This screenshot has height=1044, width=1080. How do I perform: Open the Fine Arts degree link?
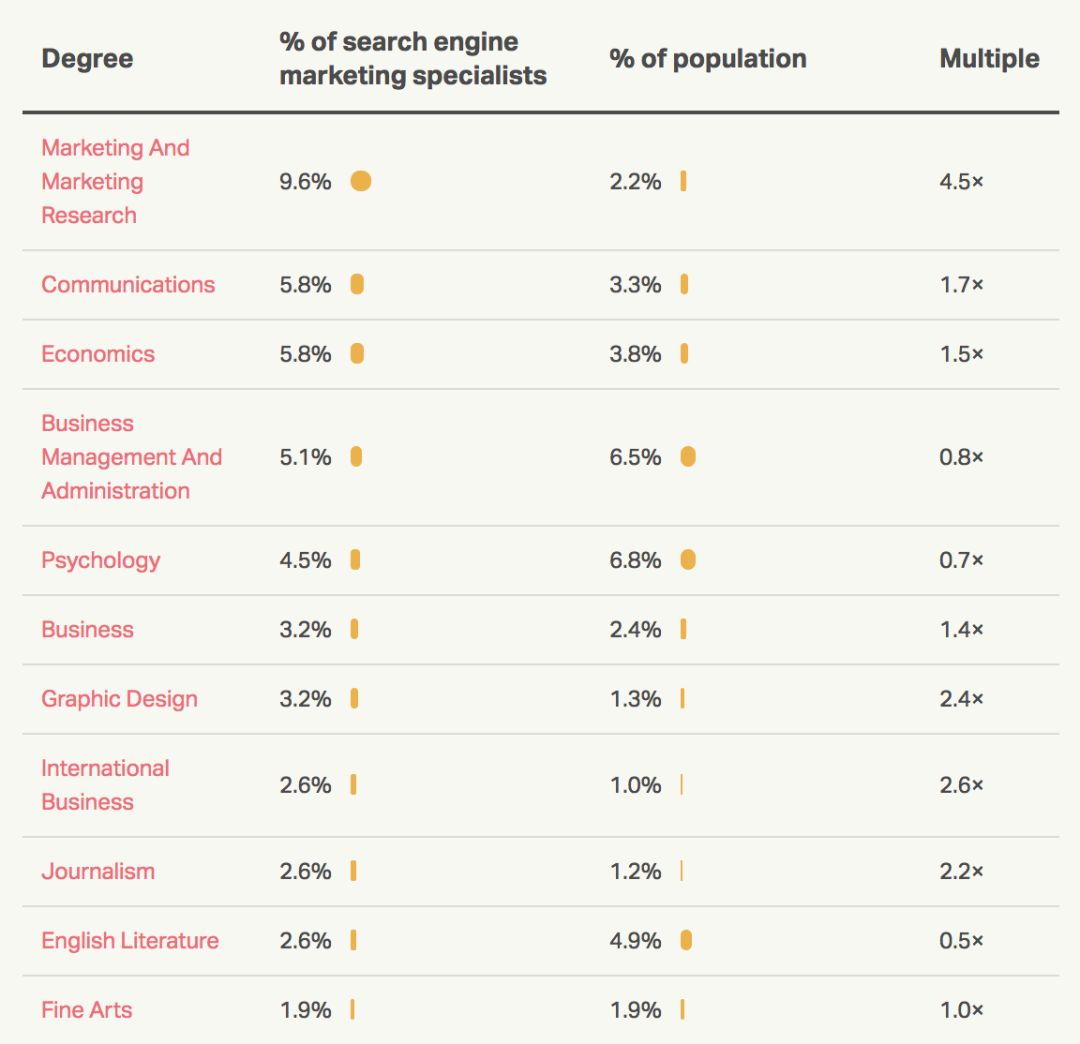[x=86, y=1010]
